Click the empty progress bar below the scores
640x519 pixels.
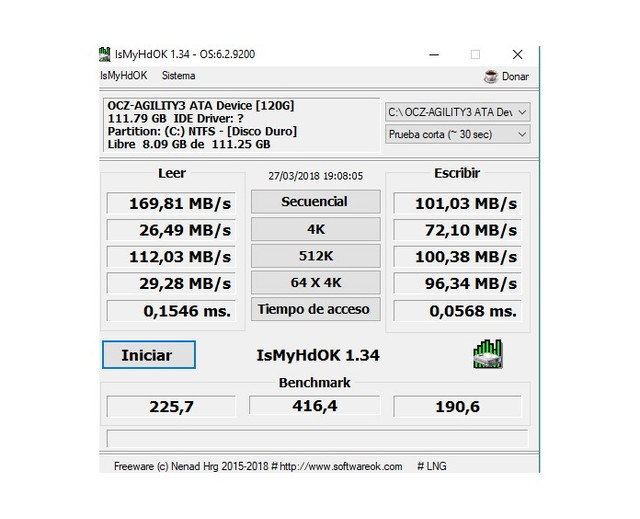coord(317,439)
